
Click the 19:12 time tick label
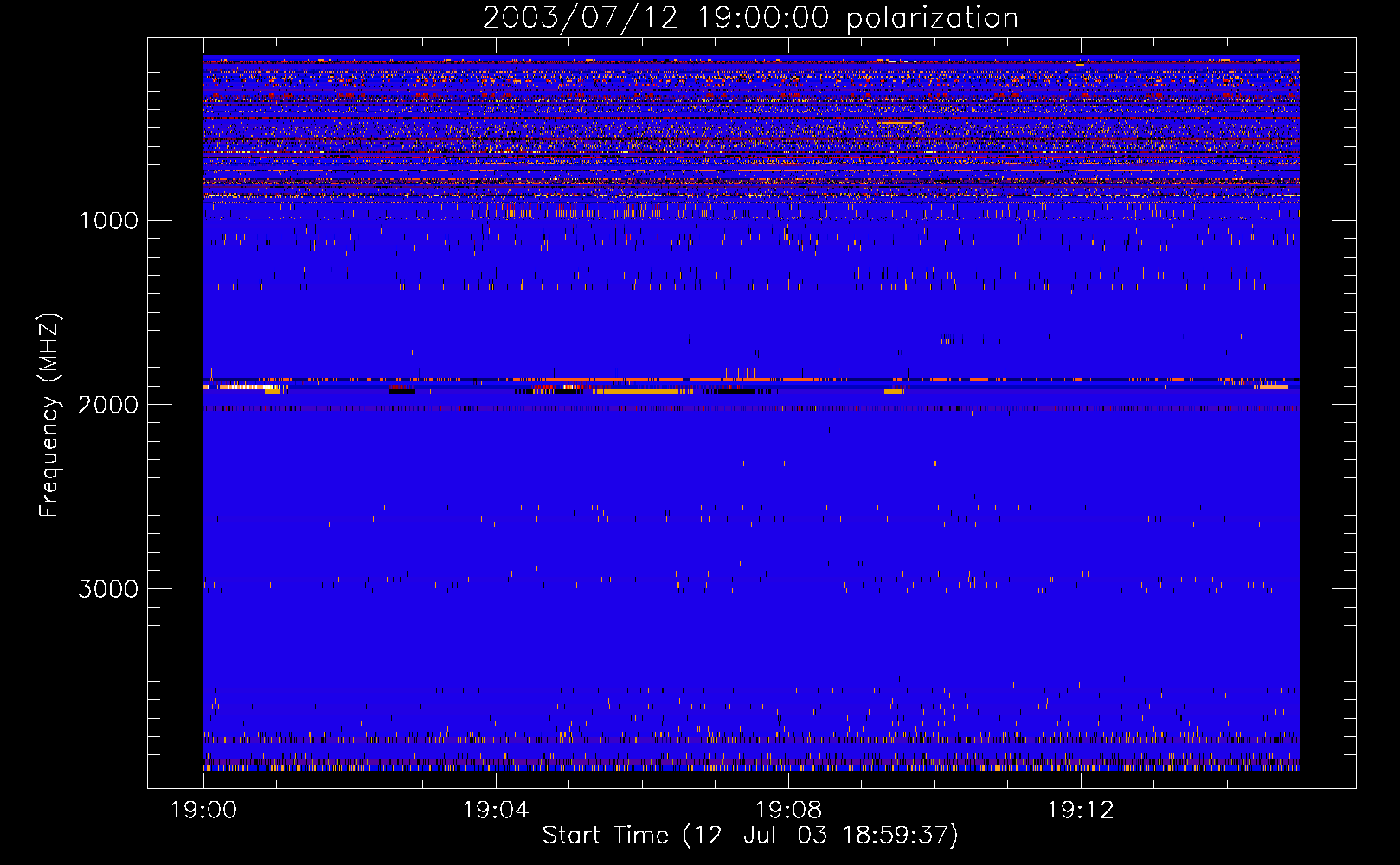pyautogui.click(x=1081, y=811)
